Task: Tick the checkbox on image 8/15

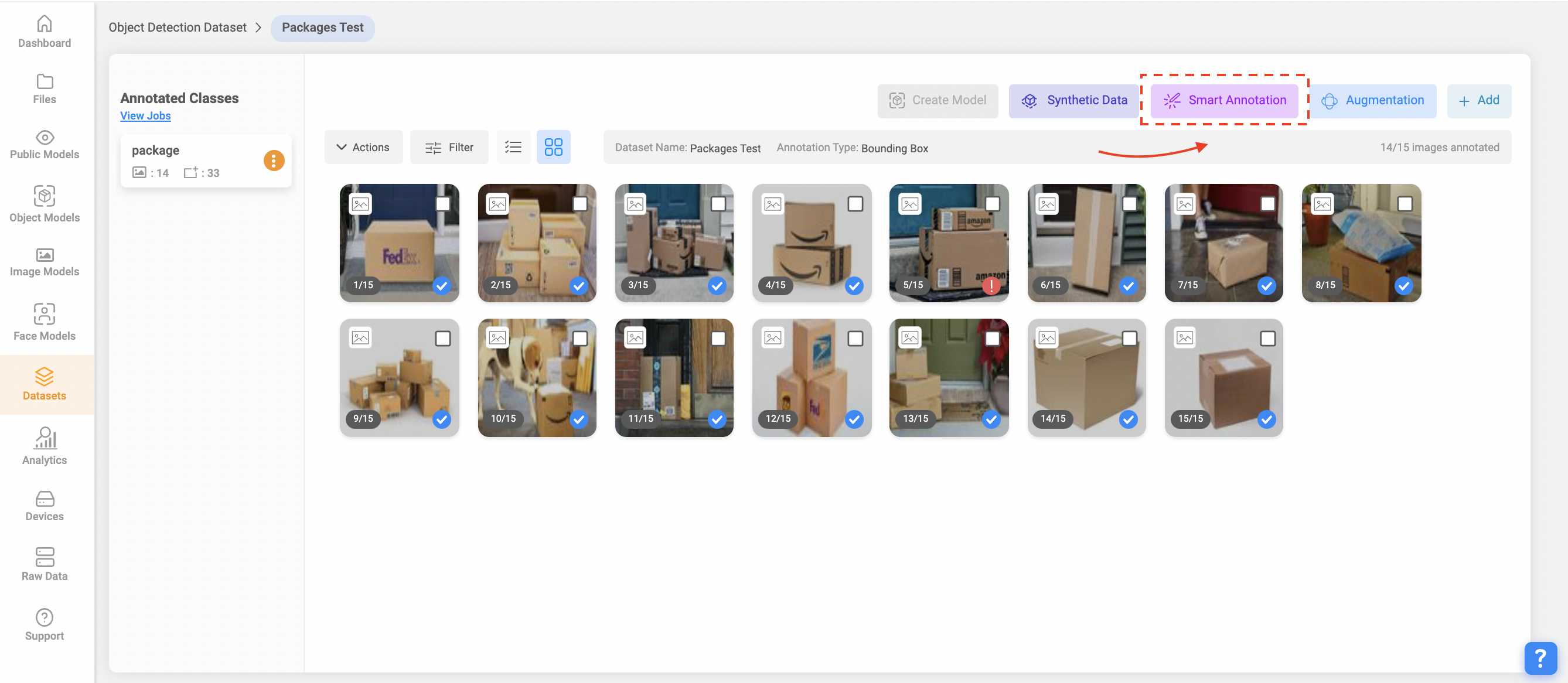Action: 1405,203
